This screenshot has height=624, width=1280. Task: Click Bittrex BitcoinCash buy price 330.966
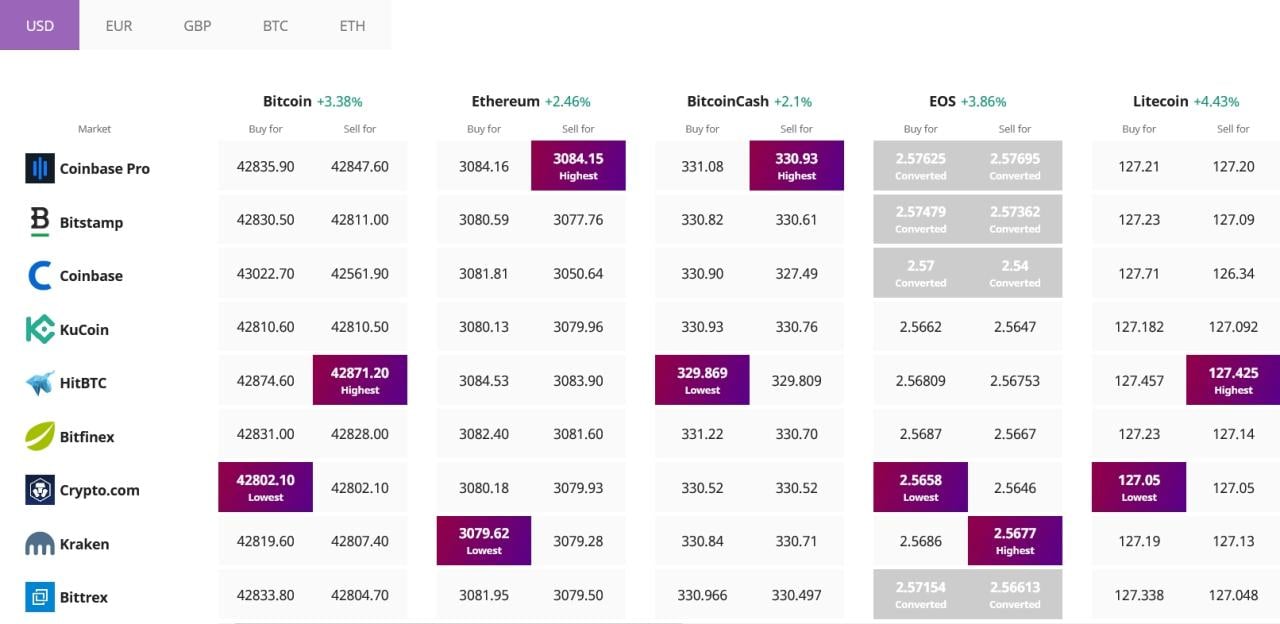tap(702, 595)
